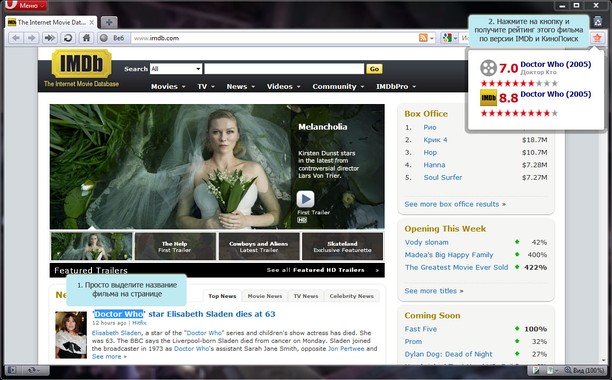Select Cowboys and Aliens Latest Trailer thumbnail
This screenshot has height=380, width=612.
[x=259, y=246]
